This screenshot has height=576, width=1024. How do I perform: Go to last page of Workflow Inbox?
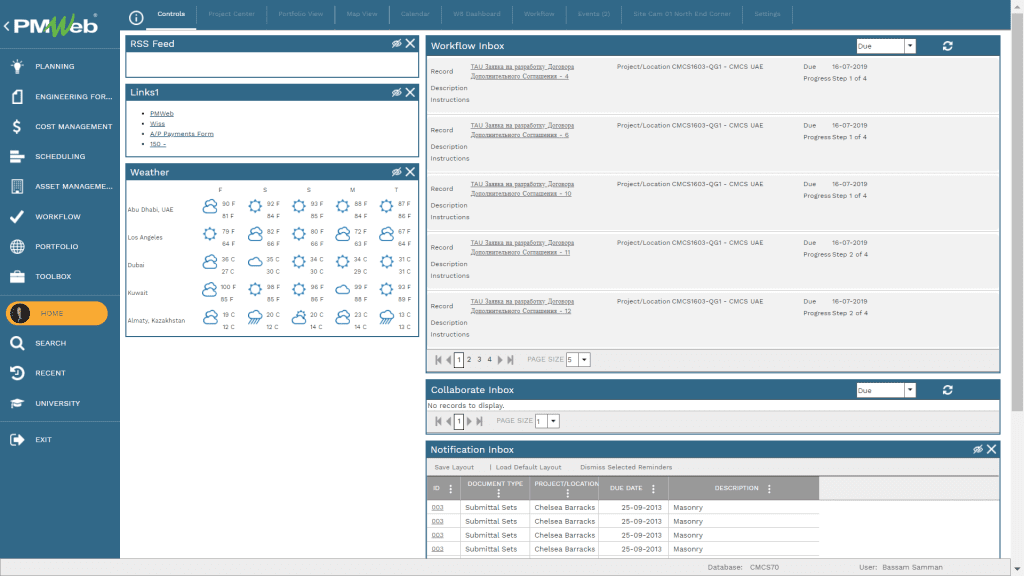click(x=511, y=360)
